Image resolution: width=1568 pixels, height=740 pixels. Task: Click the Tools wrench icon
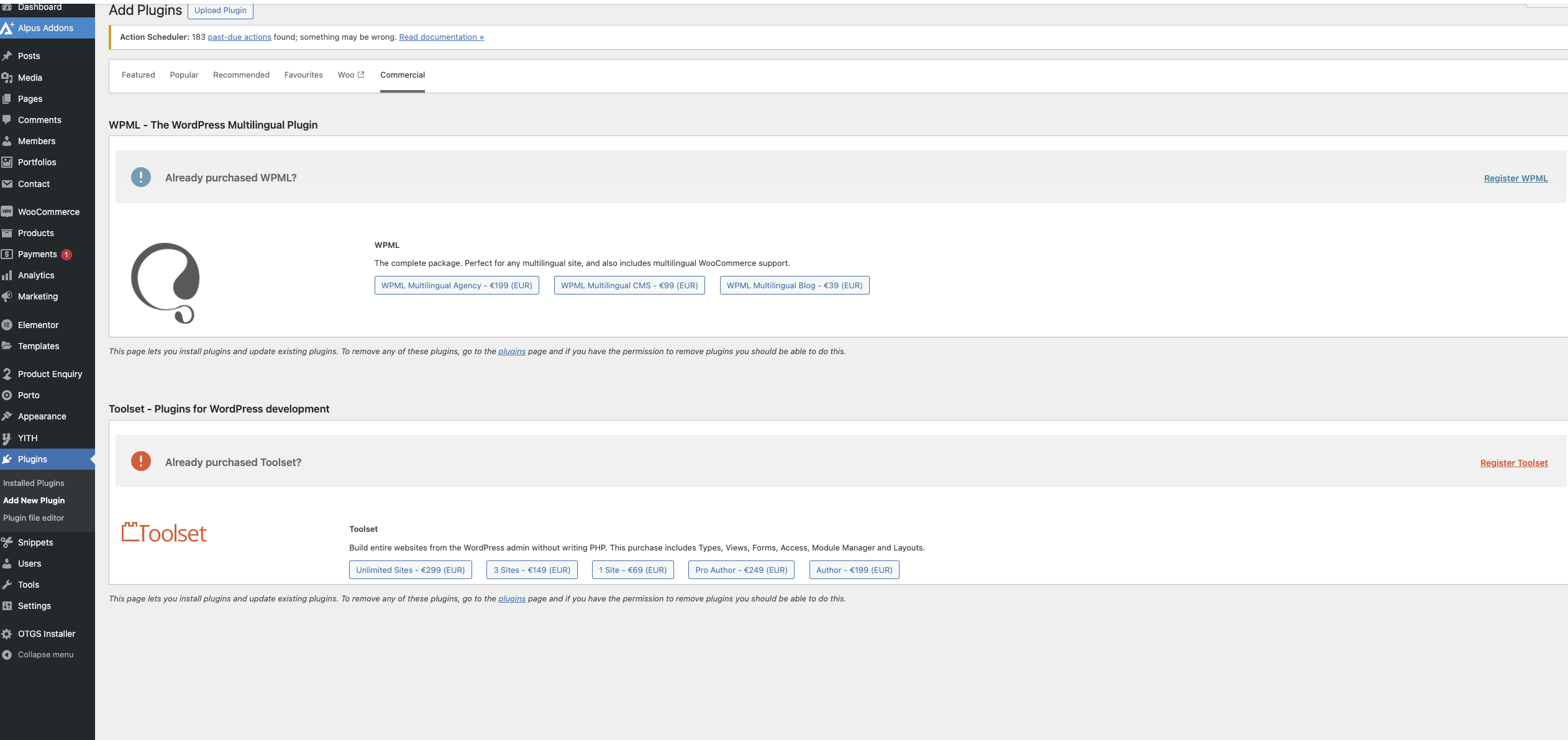coord(7,585)
